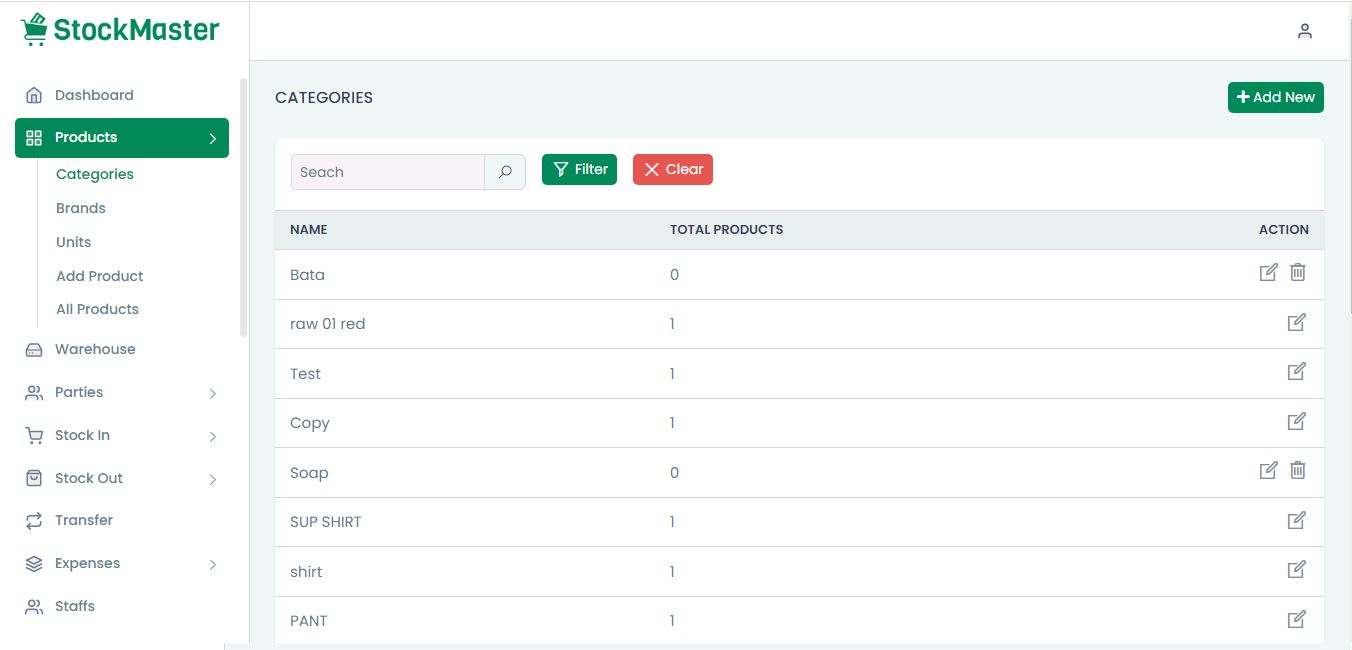
Task: Edit the Bata category
Action: (1268, 272)
